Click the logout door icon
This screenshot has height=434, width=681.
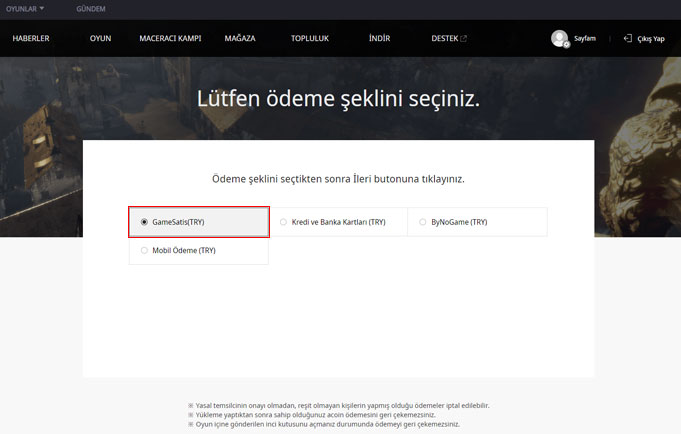[x=627, y=39]
